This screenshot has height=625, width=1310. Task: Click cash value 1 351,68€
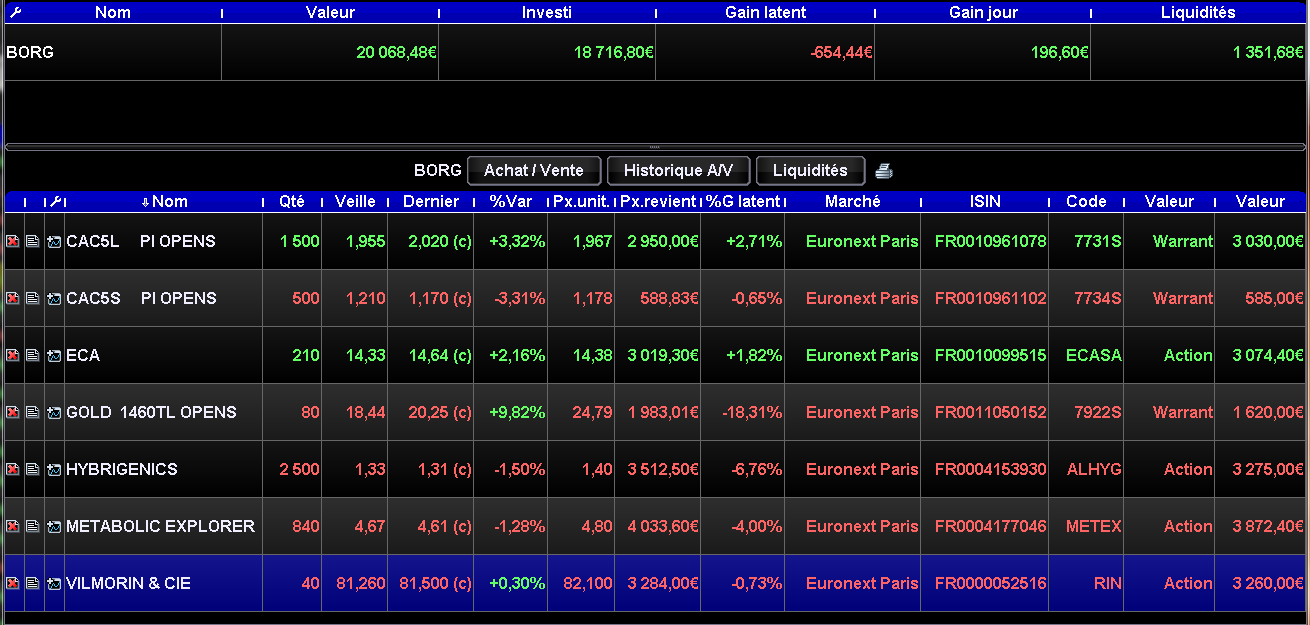1266,52
